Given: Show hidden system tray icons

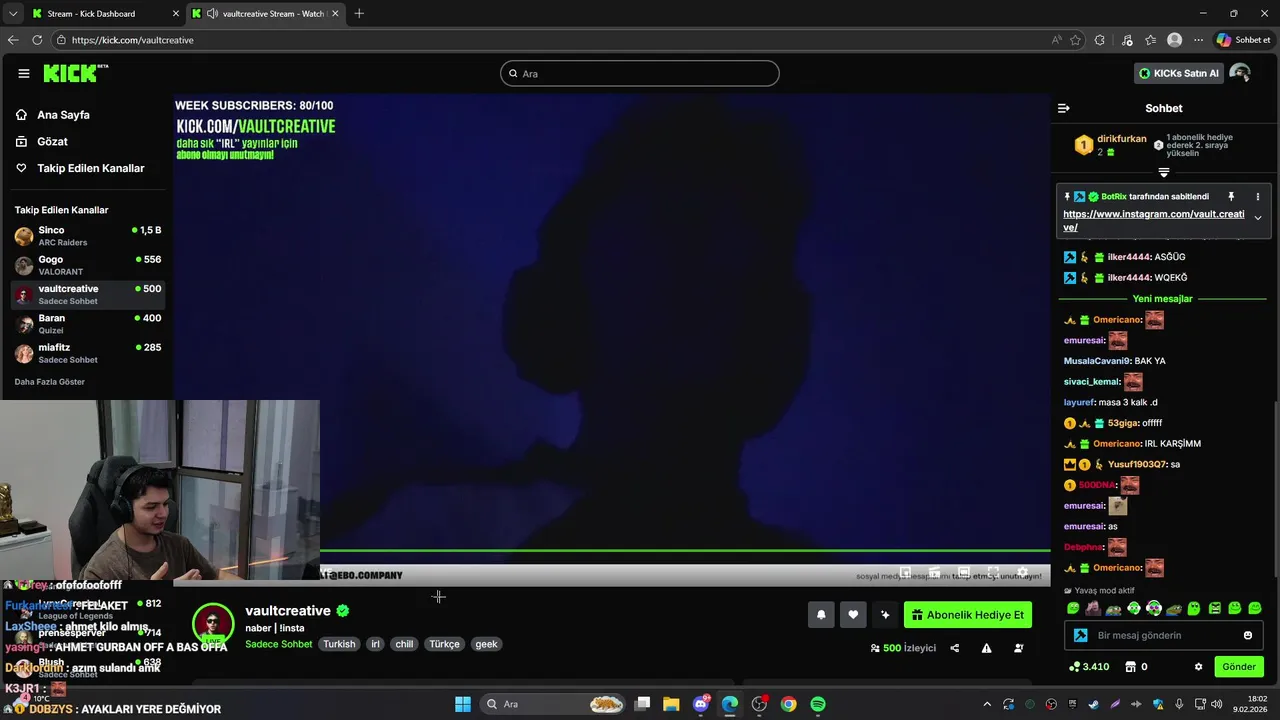Looking at the screenshot, I should click(987, 704).
